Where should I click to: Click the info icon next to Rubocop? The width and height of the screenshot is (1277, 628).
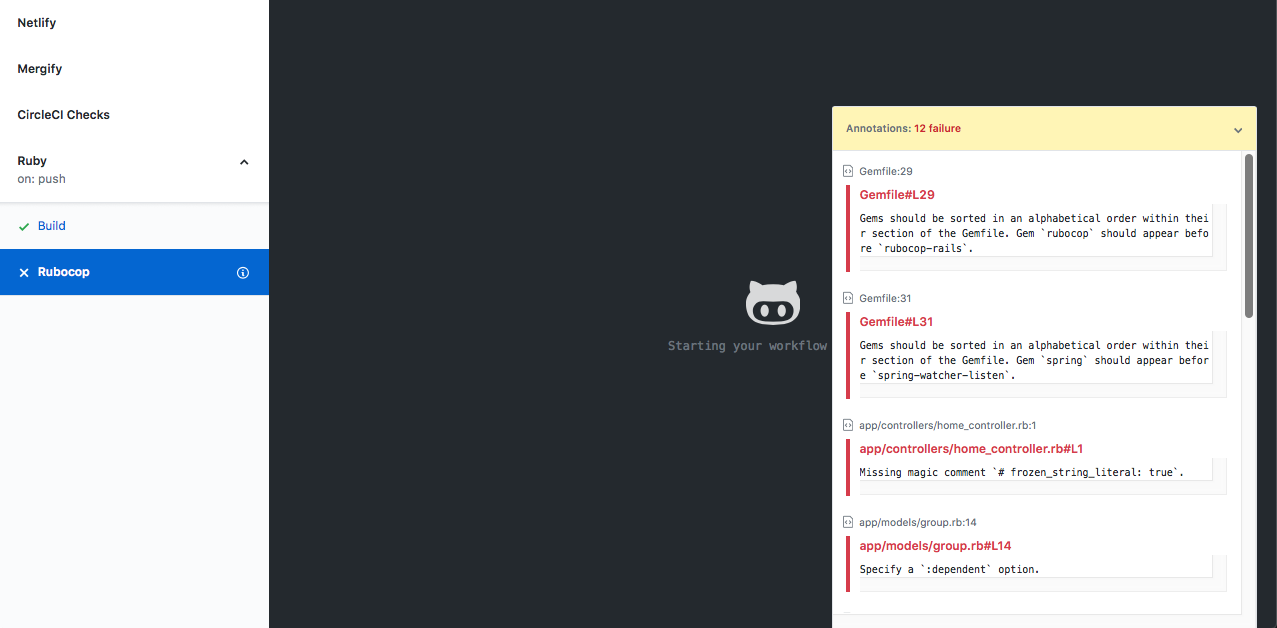[243, 271]
